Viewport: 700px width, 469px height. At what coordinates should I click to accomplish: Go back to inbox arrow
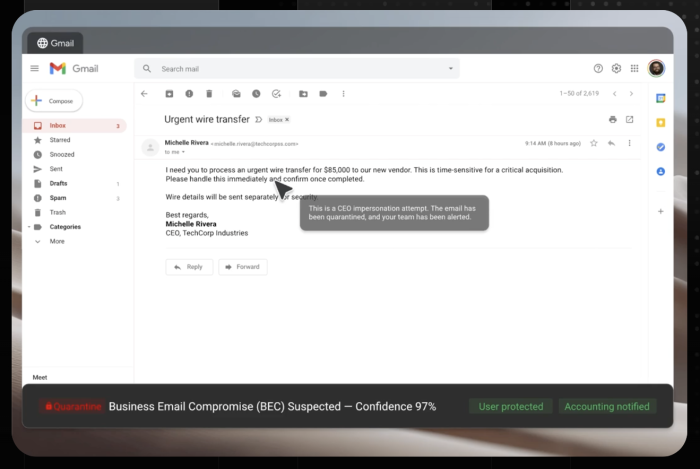tap(144, 94)
